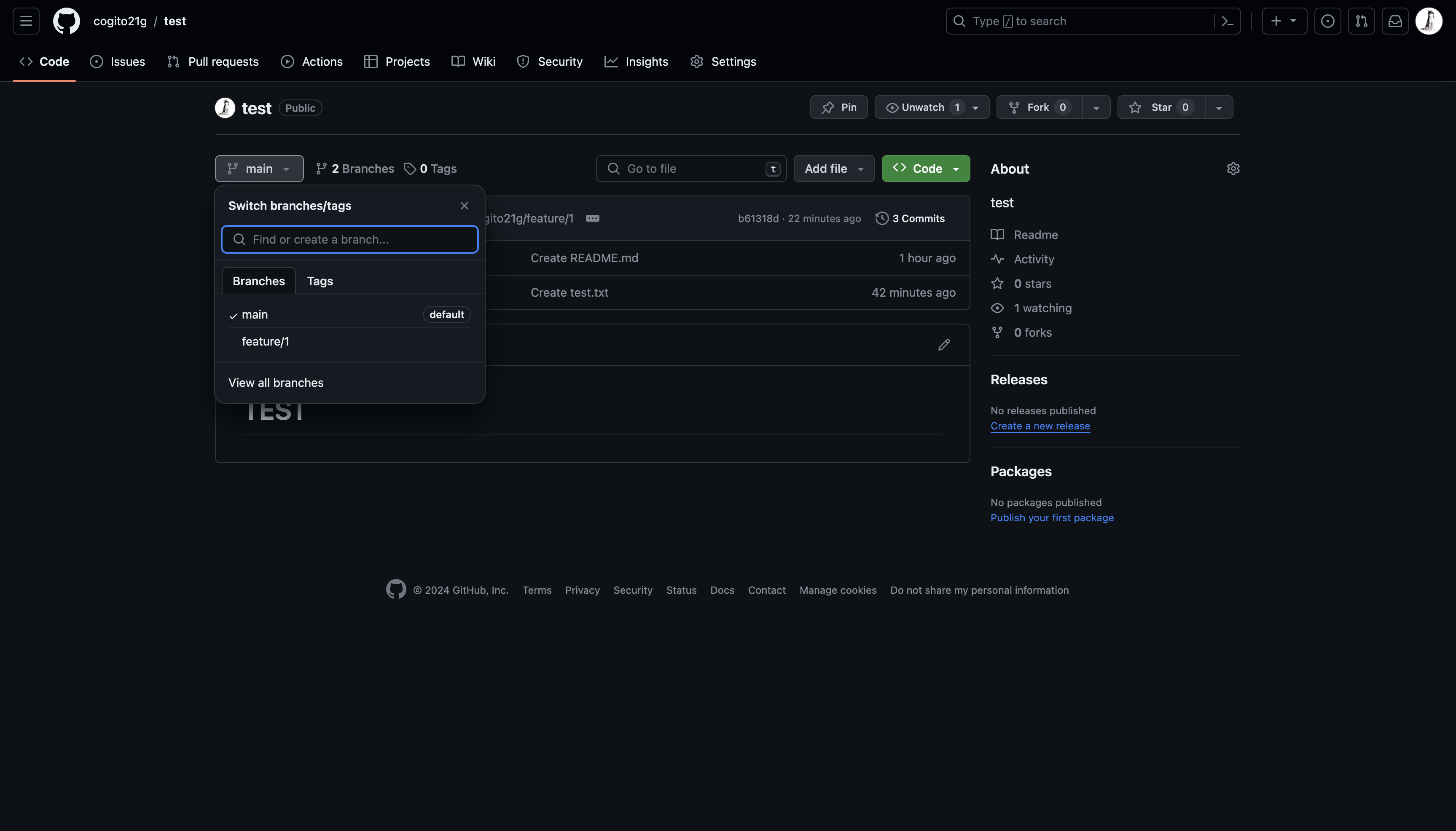Open the command palette icon
The width and height of the screenshot is (1456, 831).
[x=1227, y=21]
